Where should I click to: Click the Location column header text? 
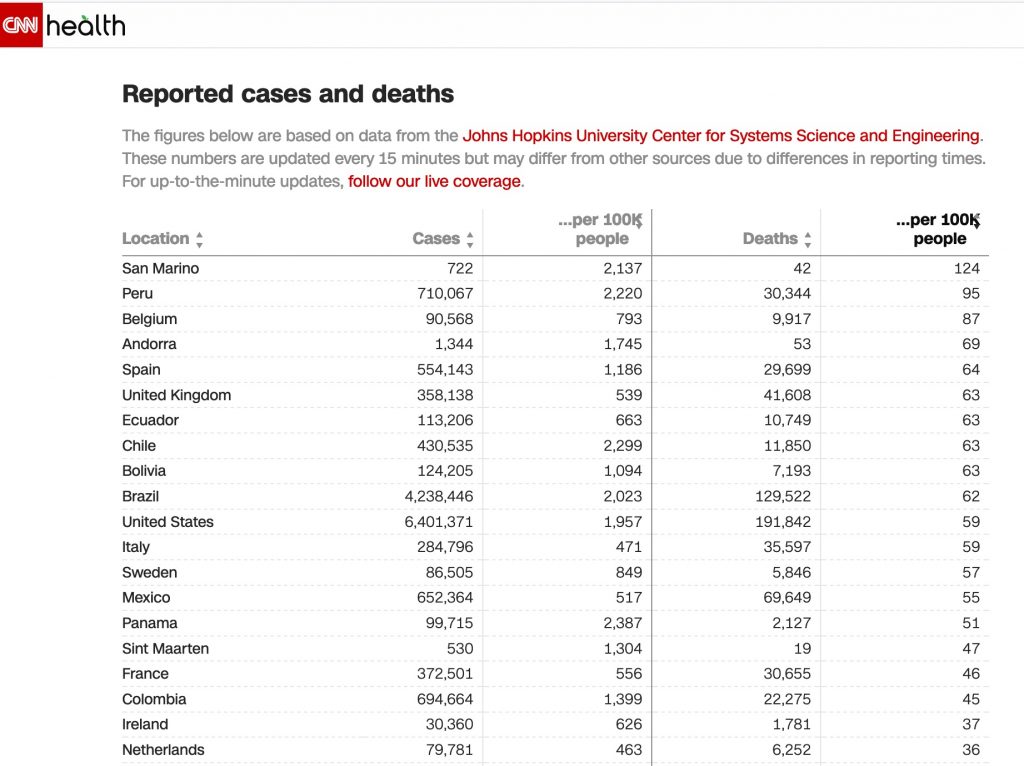point(155,239)
